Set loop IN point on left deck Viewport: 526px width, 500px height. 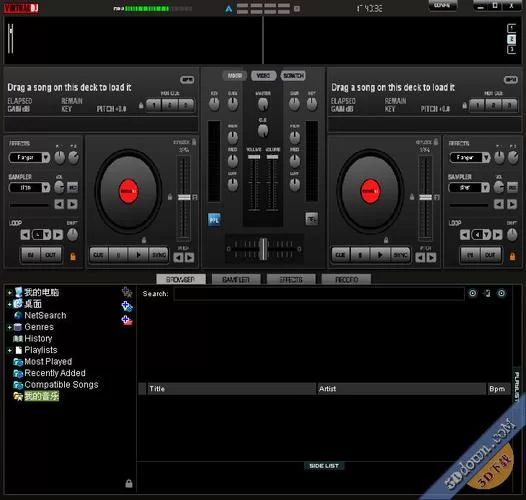coord(31,255)
